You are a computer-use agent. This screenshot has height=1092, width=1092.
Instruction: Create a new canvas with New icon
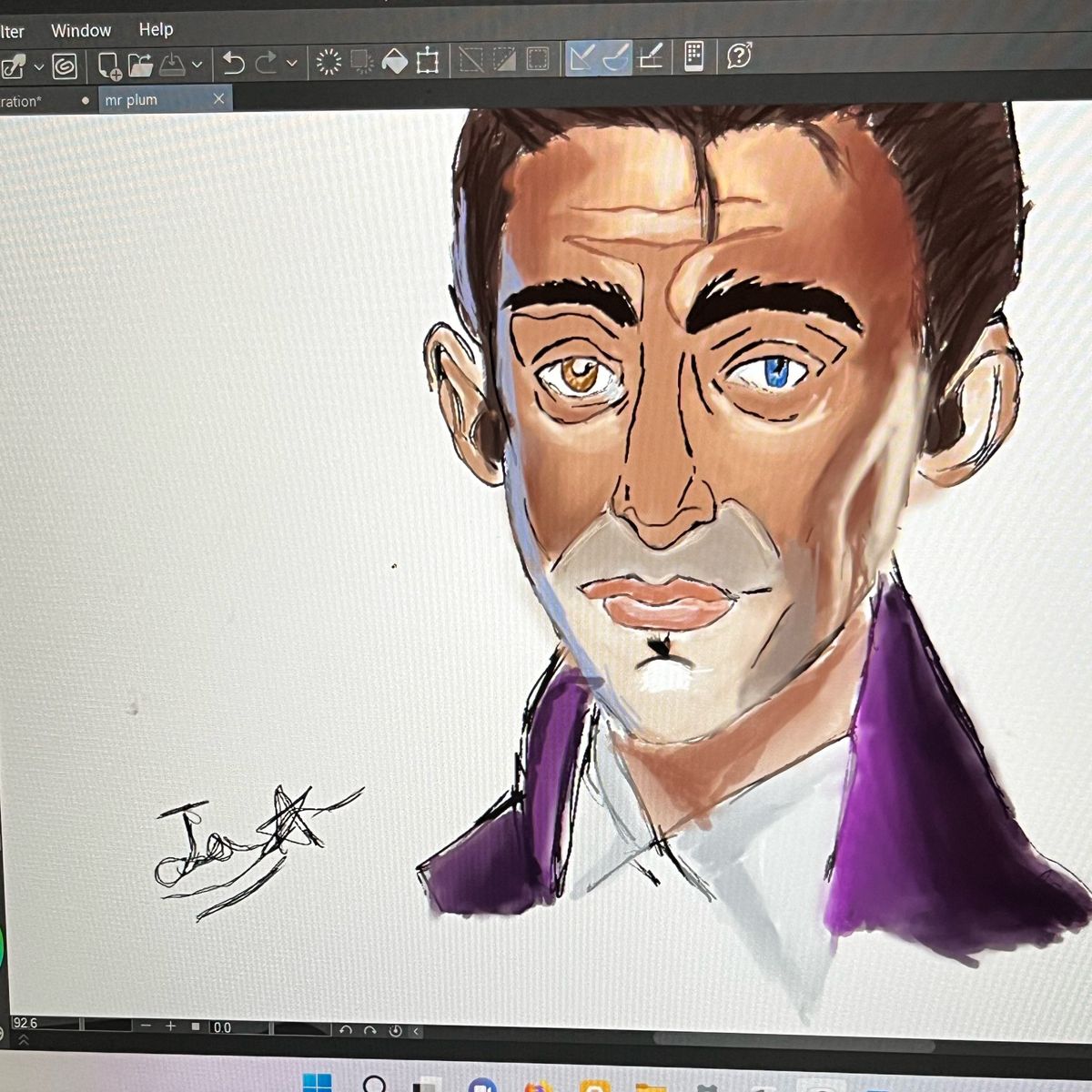pos(109,65)
